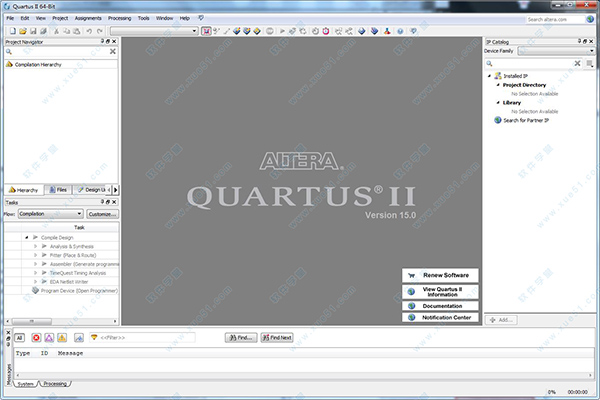This screenshot has width=600, height=400.
Task: Click the Qsys system integration toolbar icon
Action: pyautogui.click(x=387, y=31)
